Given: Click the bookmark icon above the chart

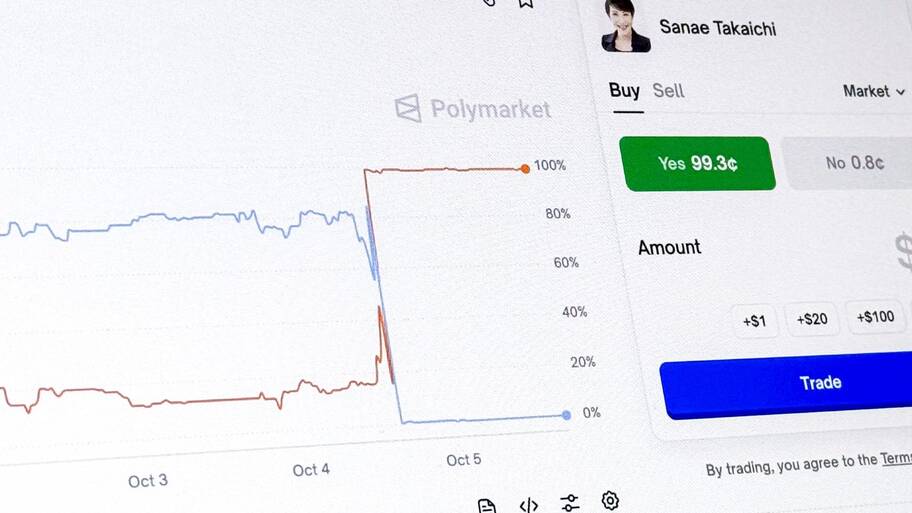Looking at the screenshot, I should pyautogui.click(x=525, y=3).
